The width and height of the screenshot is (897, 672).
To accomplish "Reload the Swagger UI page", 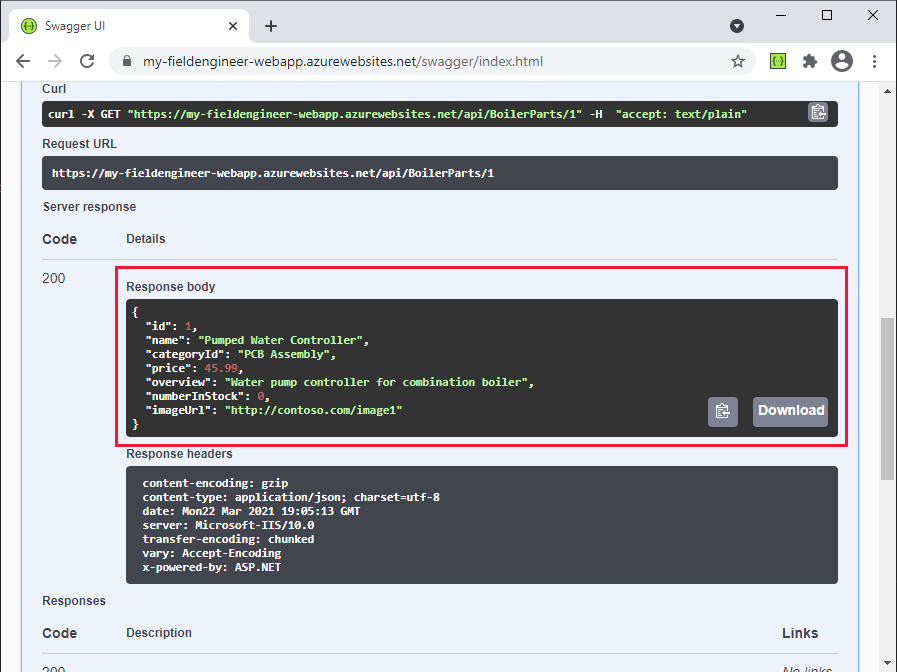I will (87, 61).
